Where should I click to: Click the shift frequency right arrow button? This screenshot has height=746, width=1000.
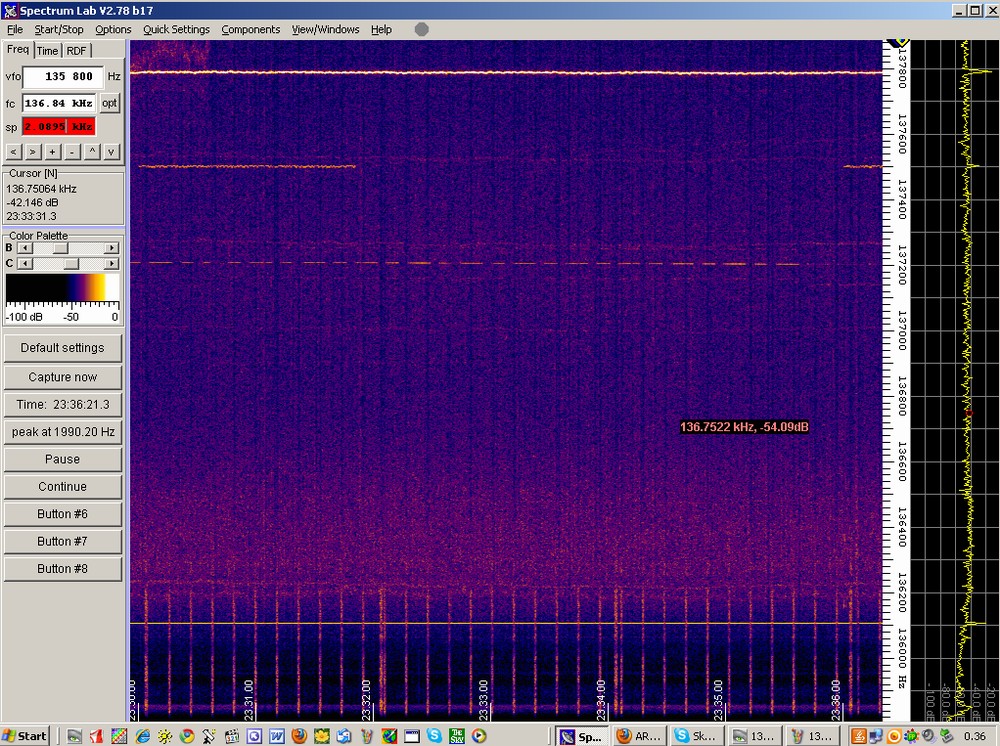tap(32, 152)
